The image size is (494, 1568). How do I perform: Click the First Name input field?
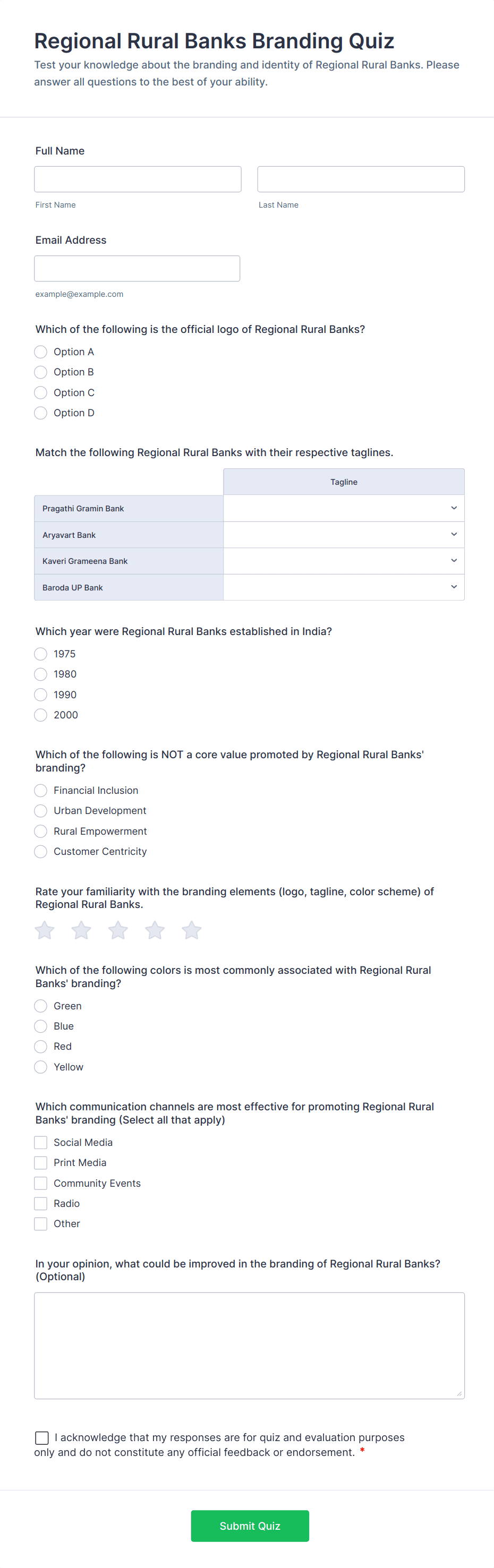click(137, 178)
